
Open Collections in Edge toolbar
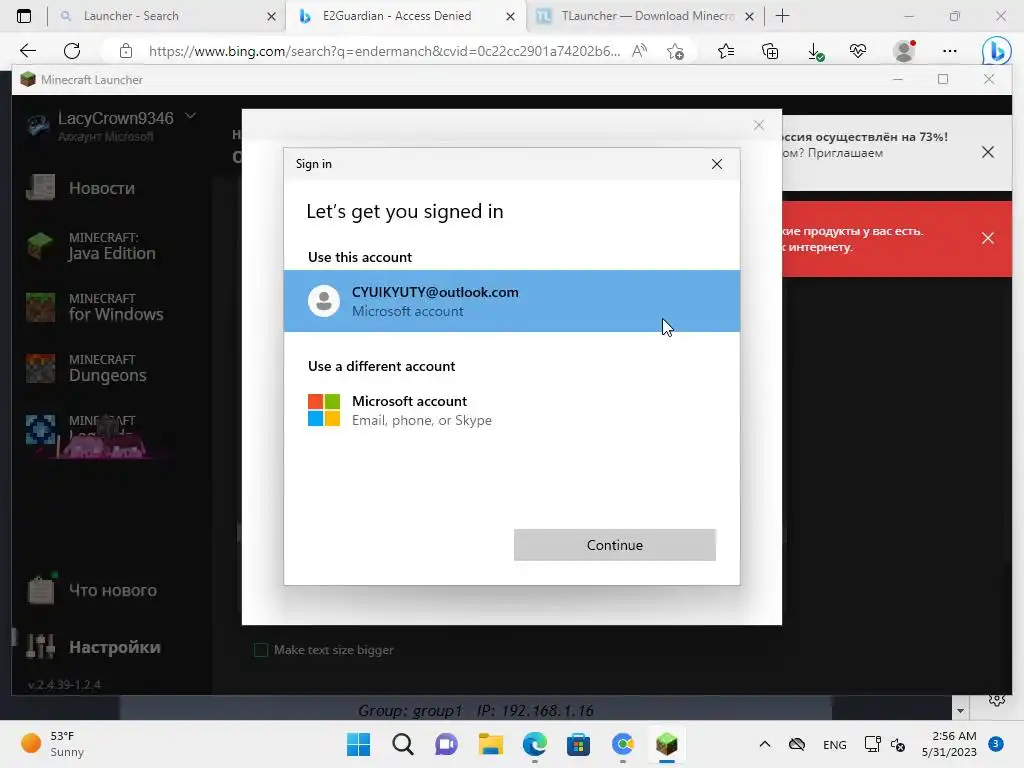pyautogui.click(x=770, y=50)
